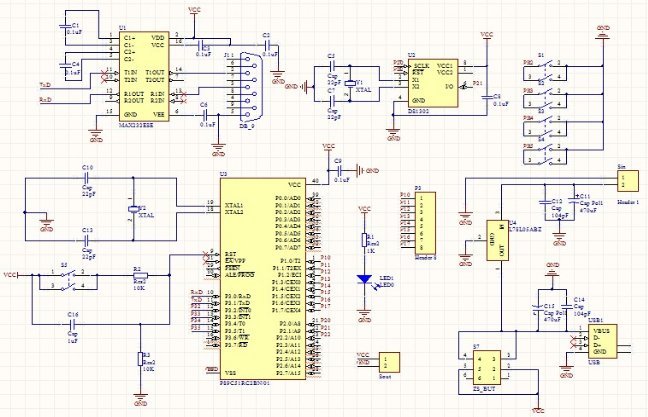Select polarized capacitor C11 470uF
The height and width of the screenshot is (417, 648).
(573, 199)
